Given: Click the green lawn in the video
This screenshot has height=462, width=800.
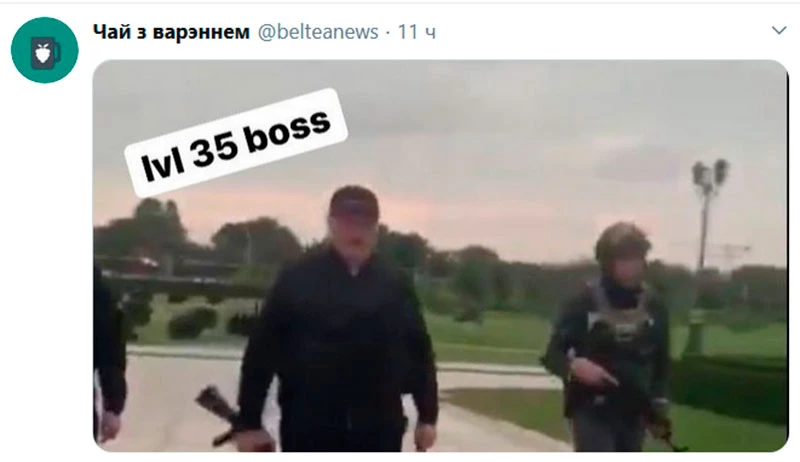Looking at the screenshot, I should tap(490, 331).
